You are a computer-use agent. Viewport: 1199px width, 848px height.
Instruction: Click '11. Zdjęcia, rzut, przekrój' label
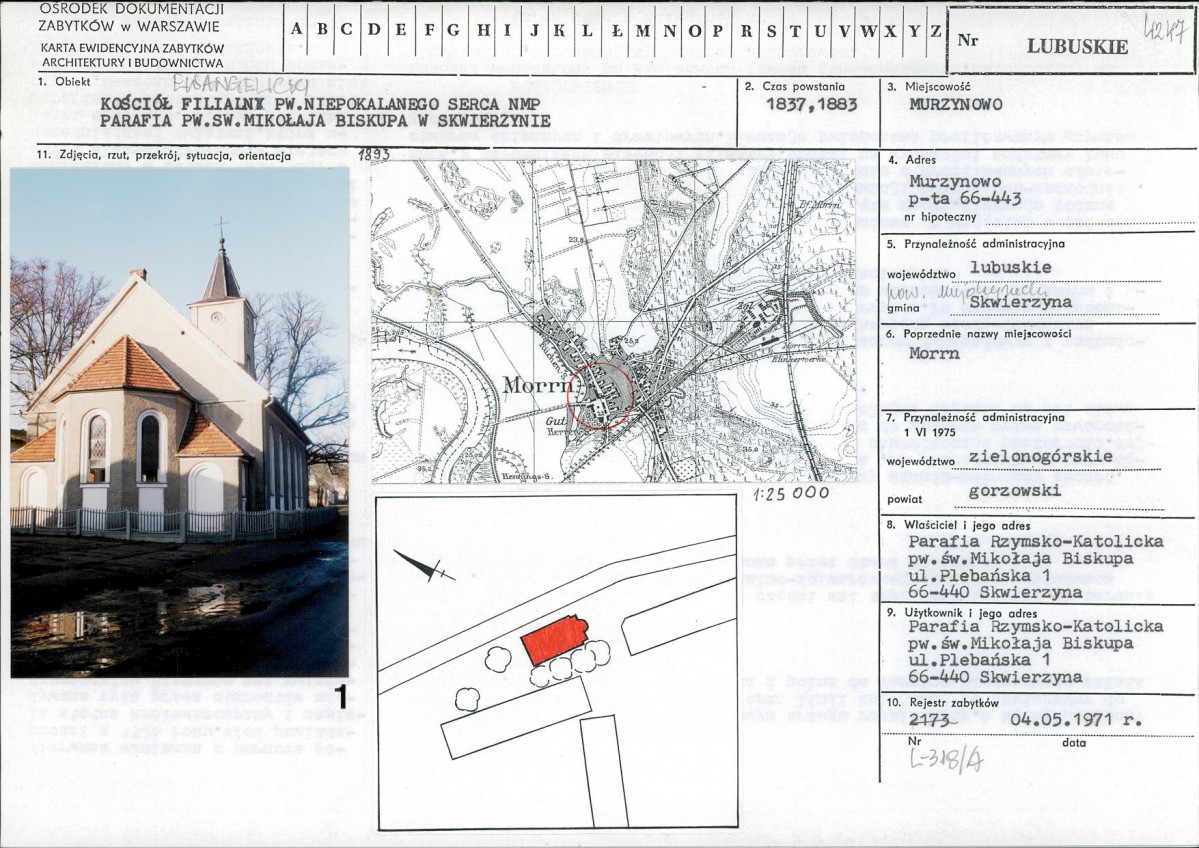click(x=164, y=156)
